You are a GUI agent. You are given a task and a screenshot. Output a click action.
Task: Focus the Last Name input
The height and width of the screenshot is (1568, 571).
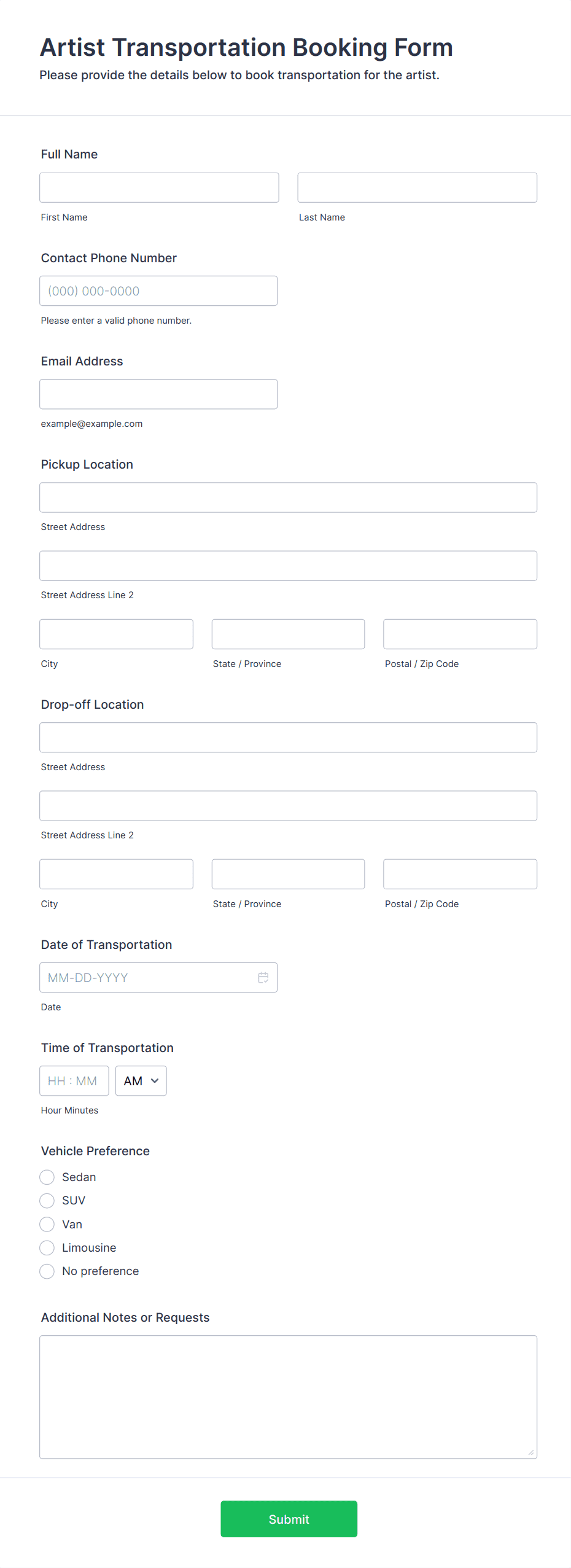[417, 187]
